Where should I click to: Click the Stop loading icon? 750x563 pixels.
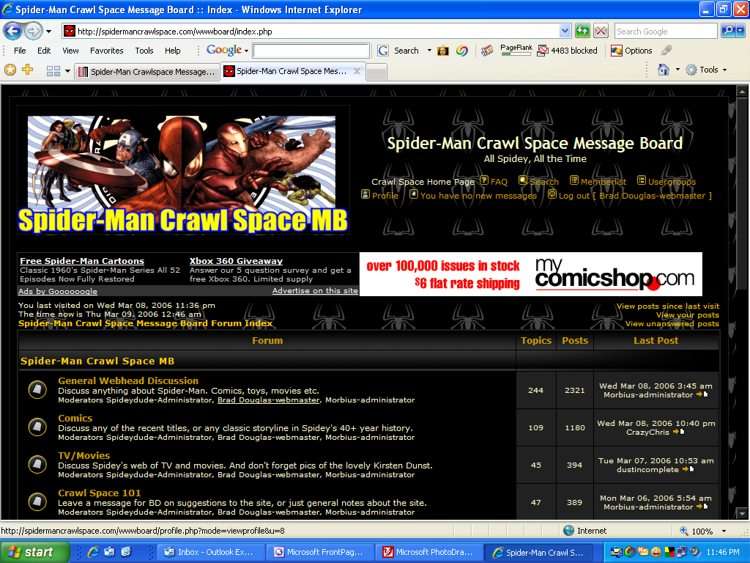coord(600,31)
